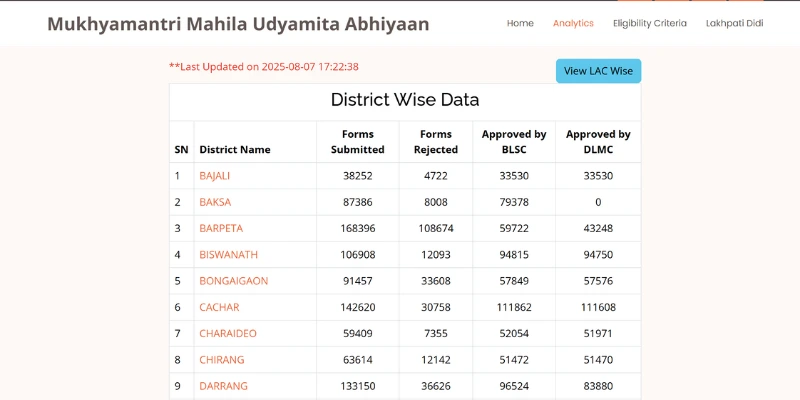Image resolution: width=800 pixels, height=400 pixels.
Task: Click the Forms Rejected column header
Action: 436,142
